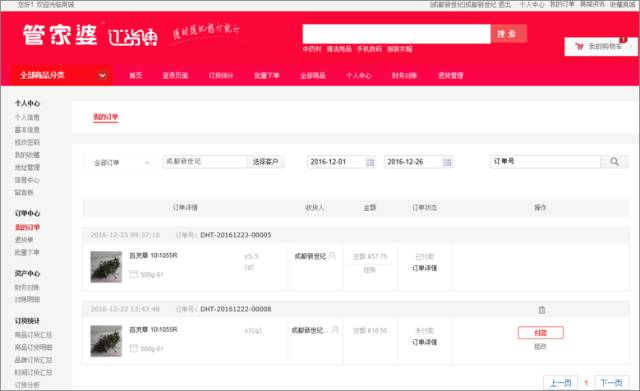Click the 500g-01 package icon in second order
Image resolution: width=640 pixels, height=391 pixels.
[x=133, y=348]
